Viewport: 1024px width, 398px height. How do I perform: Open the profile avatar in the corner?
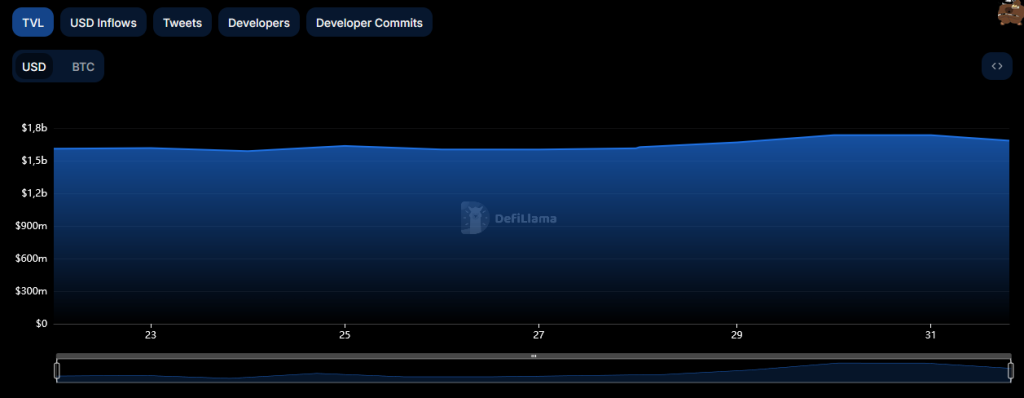pyautogui.click(x=1011, y=12)
